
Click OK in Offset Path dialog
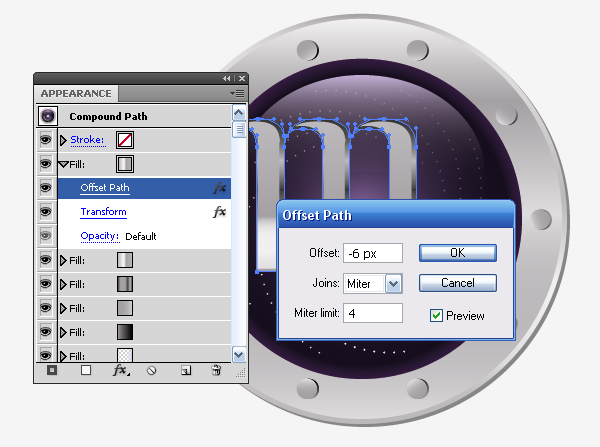click(458, 253)
